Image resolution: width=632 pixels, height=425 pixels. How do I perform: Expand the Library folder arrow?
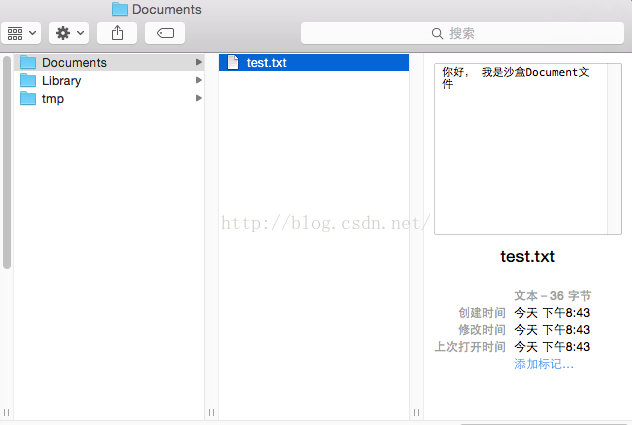coord(198,80)
